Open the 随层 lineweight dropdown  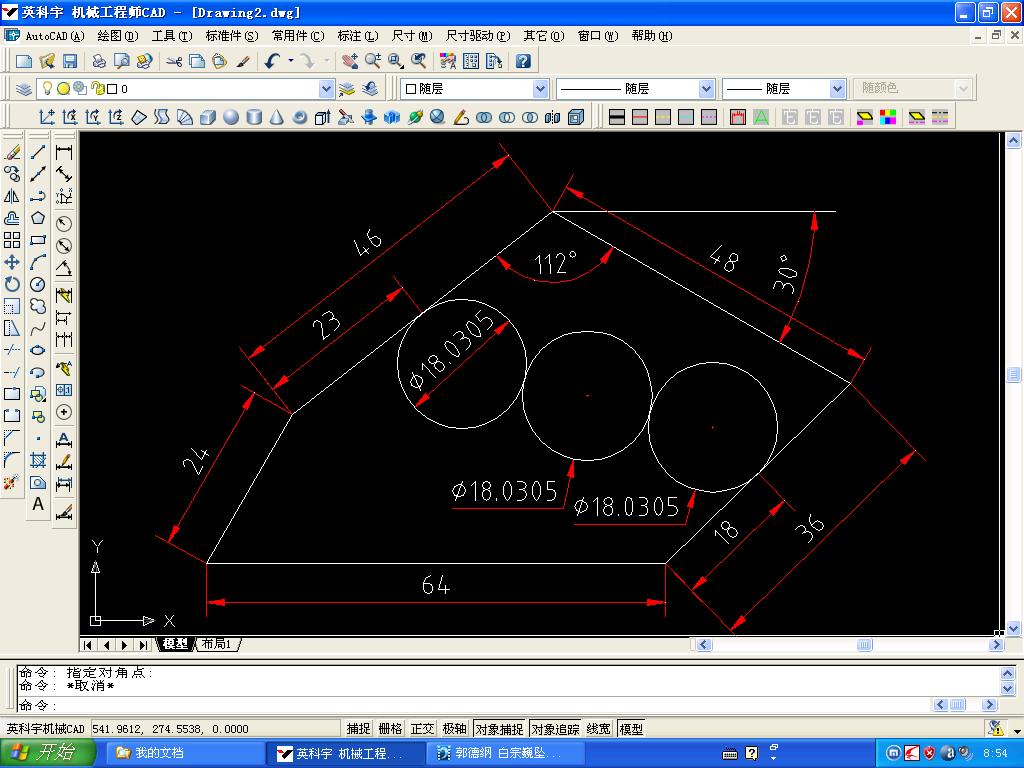coord(838,88)
